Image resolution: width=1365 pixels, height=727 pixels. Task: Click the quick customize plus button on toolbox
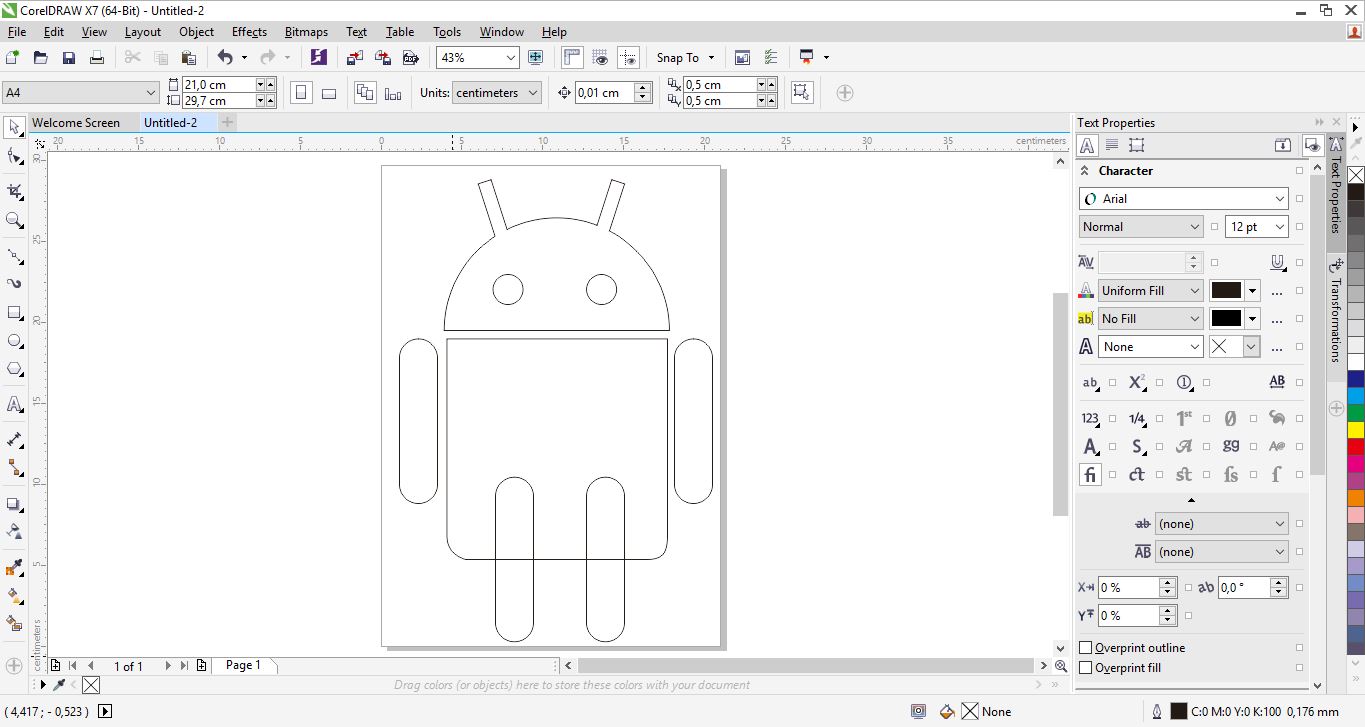[14, 665]
